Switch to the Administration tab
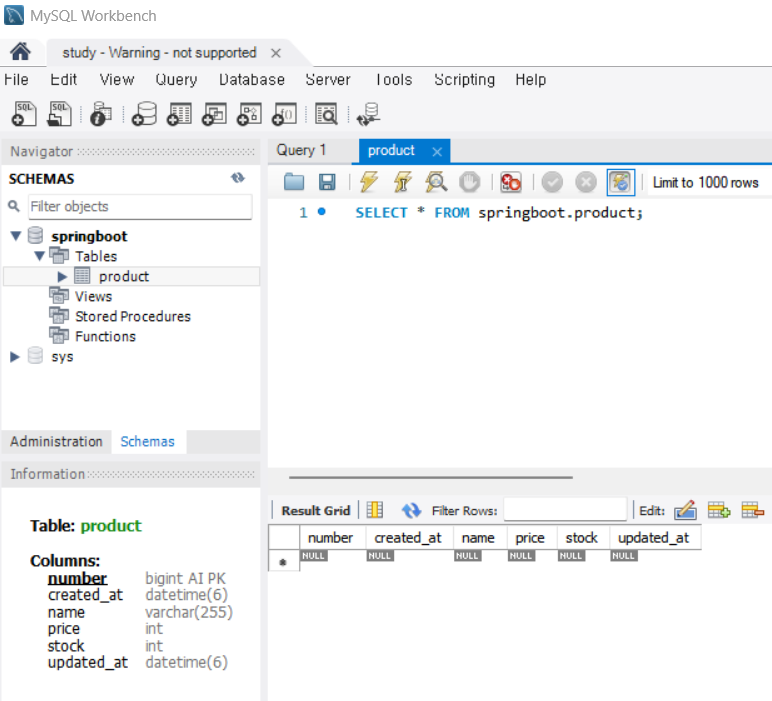This screenshot has width=772, height=701. (x=56, y=442)
